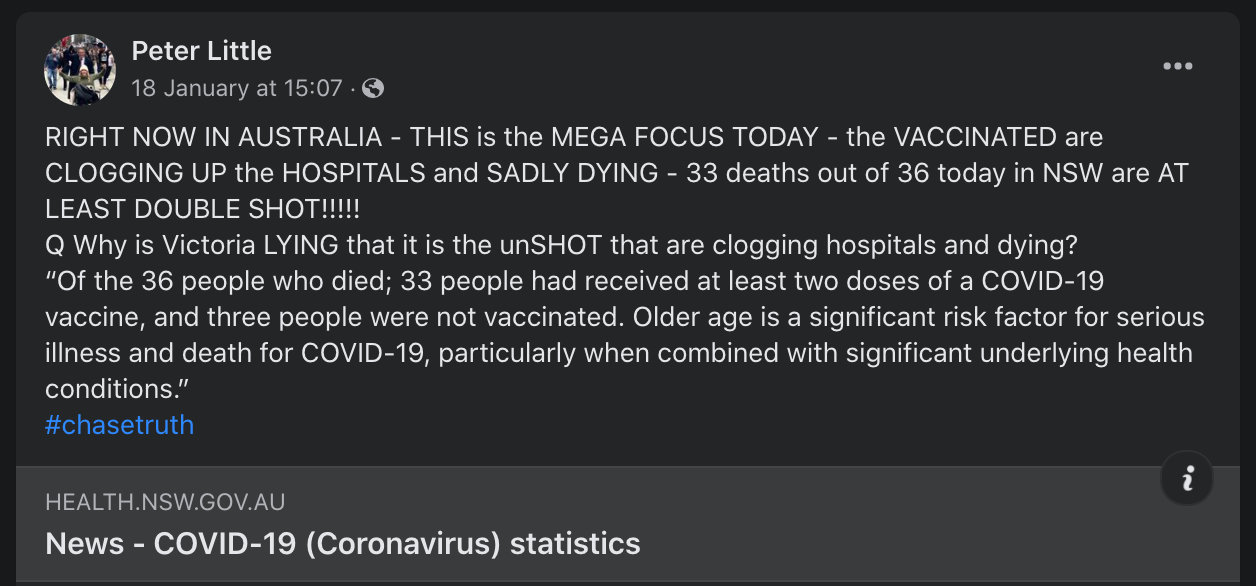
Task: Click the "18 January at 15:07" timestamp
Action: tap(236, 88)
